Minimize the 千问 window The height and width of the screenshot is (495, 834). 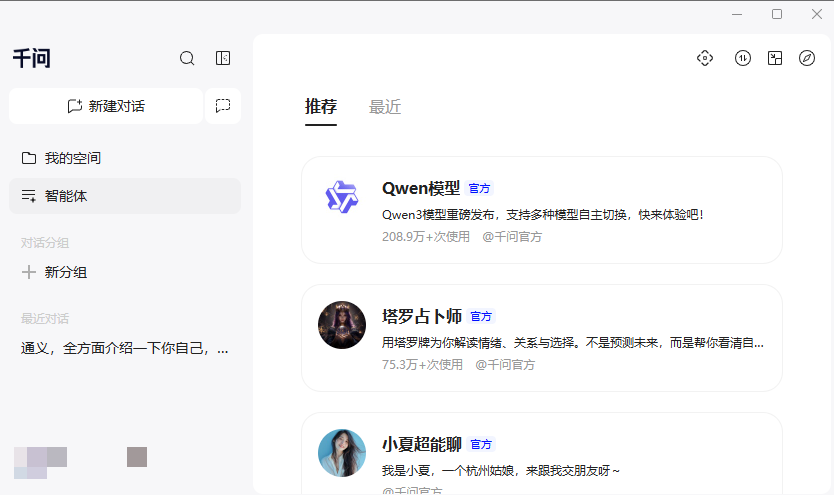[x=737, y=14]
